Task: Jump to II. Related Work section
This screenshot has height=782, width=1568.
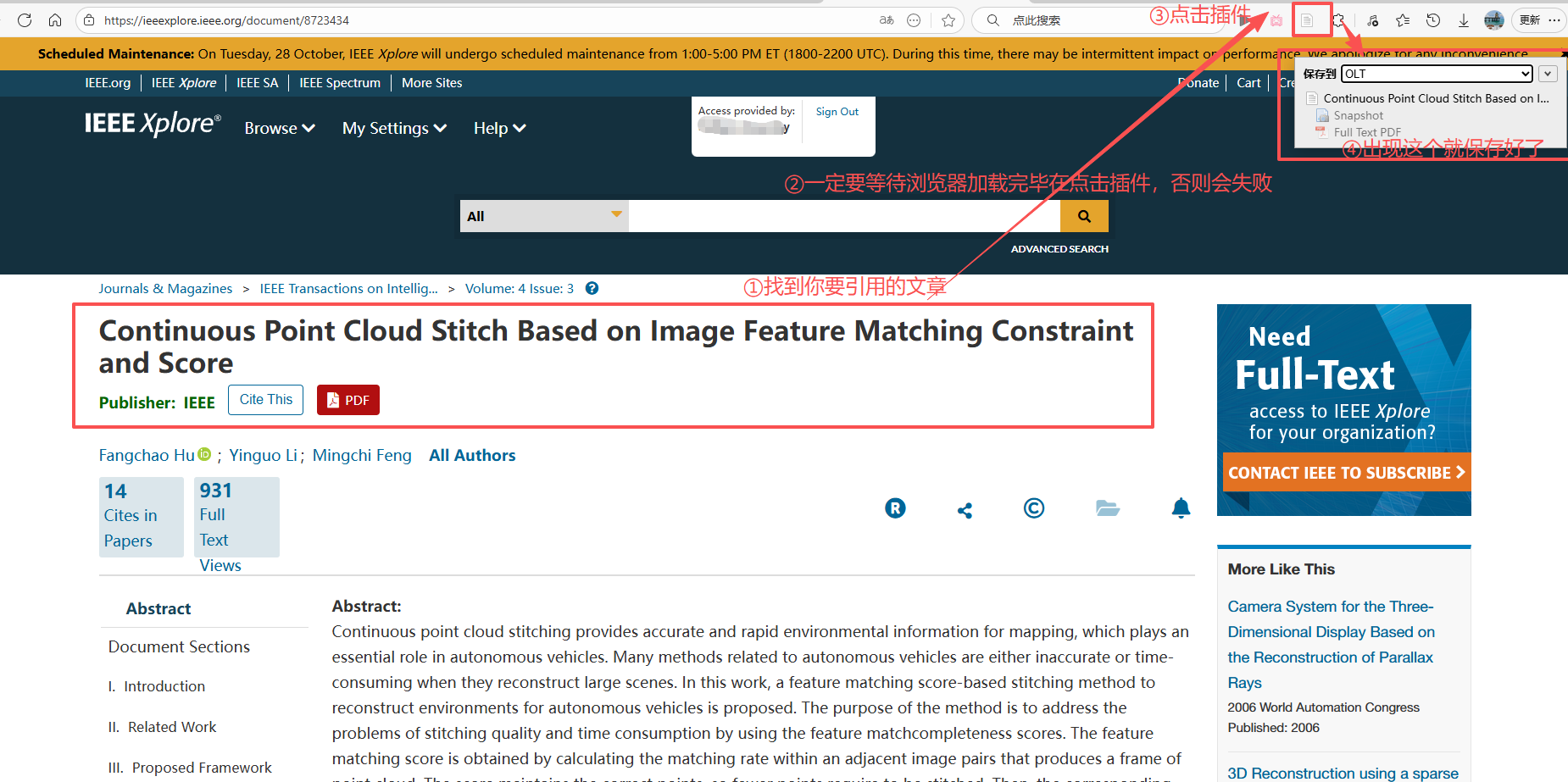Action: 162,727
